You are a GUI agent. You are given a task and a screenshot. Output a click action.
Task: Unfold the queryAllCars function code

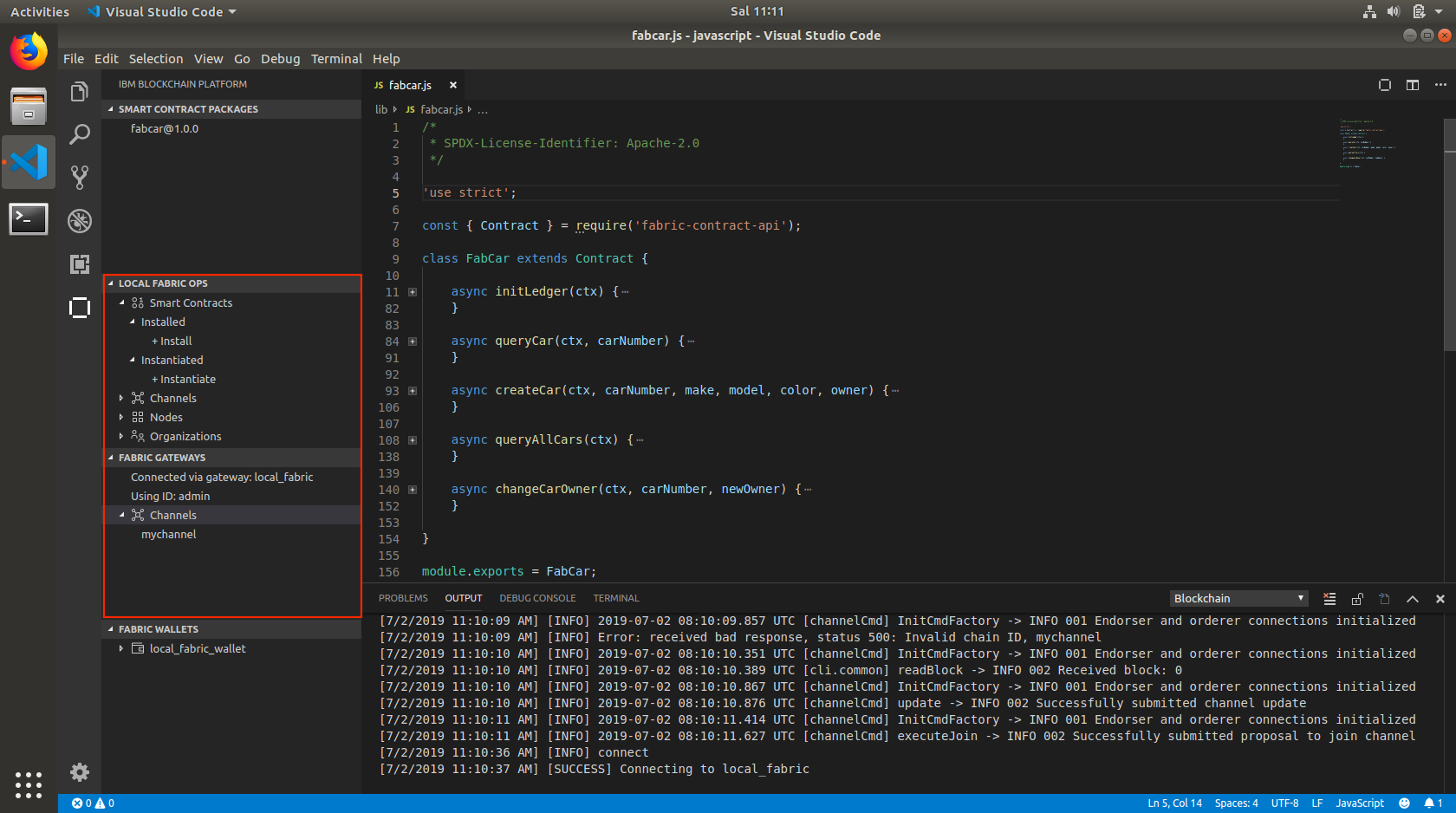pos(413,440)
